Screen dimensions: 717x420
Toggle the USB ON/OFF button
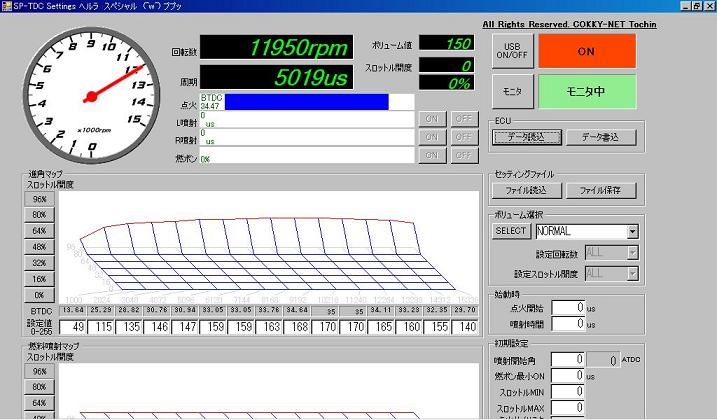[x=513, y=51]
